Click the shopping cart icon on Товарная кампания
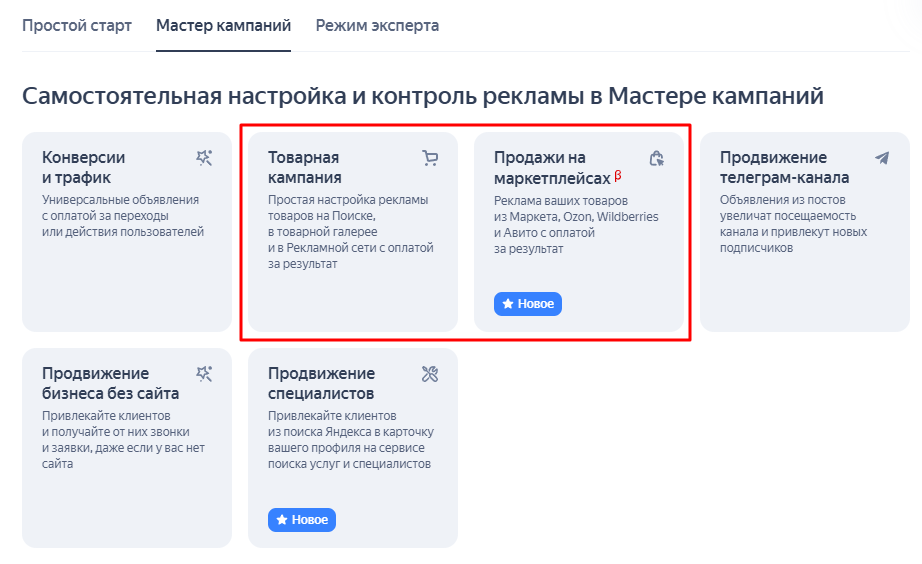The width and height of the screenshot is (922, 564). pos(430,158)
